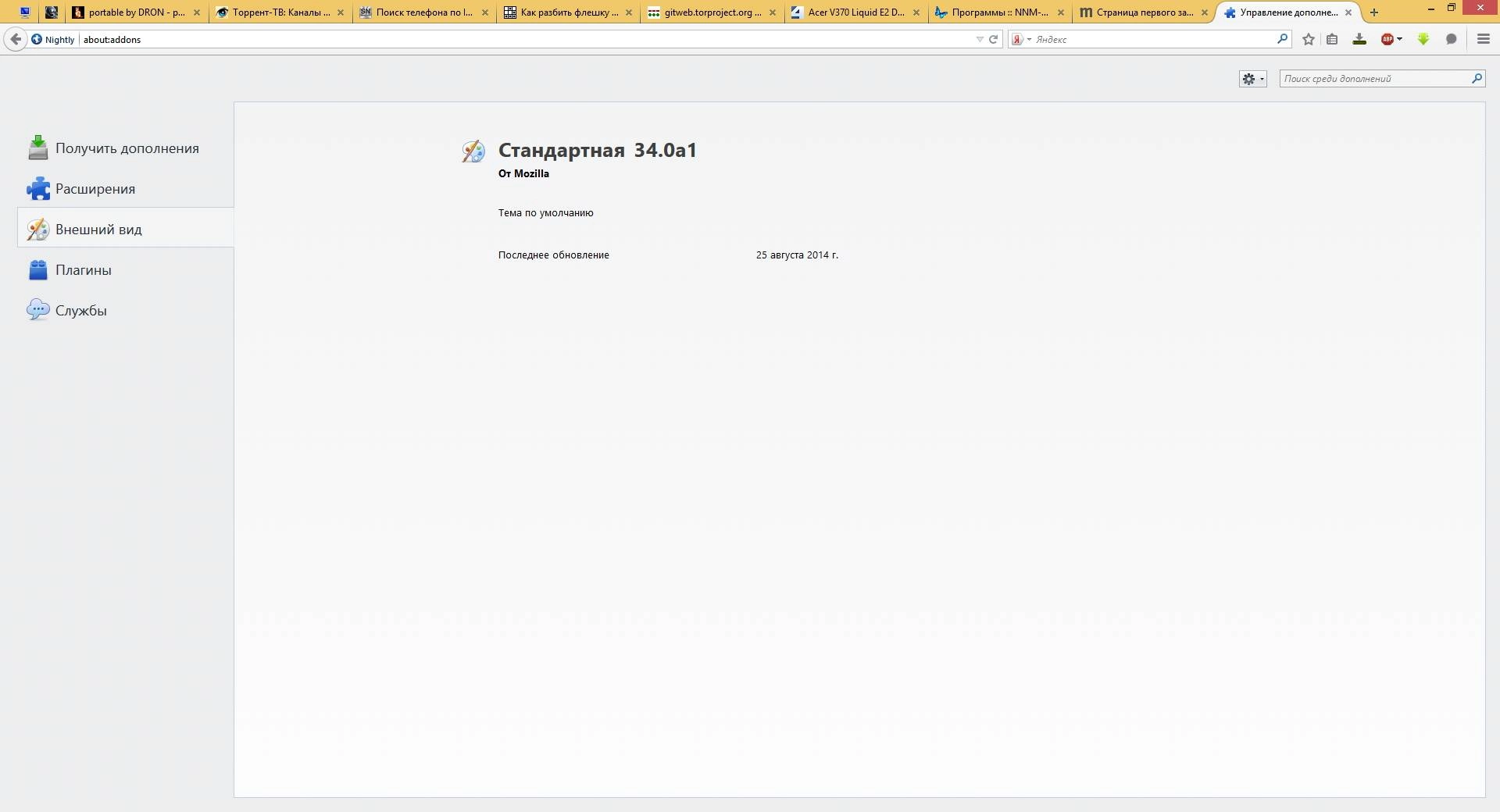Click the theme palette icon next to Стандартная
Screen dimensions: 1500x812
point(473,151)
